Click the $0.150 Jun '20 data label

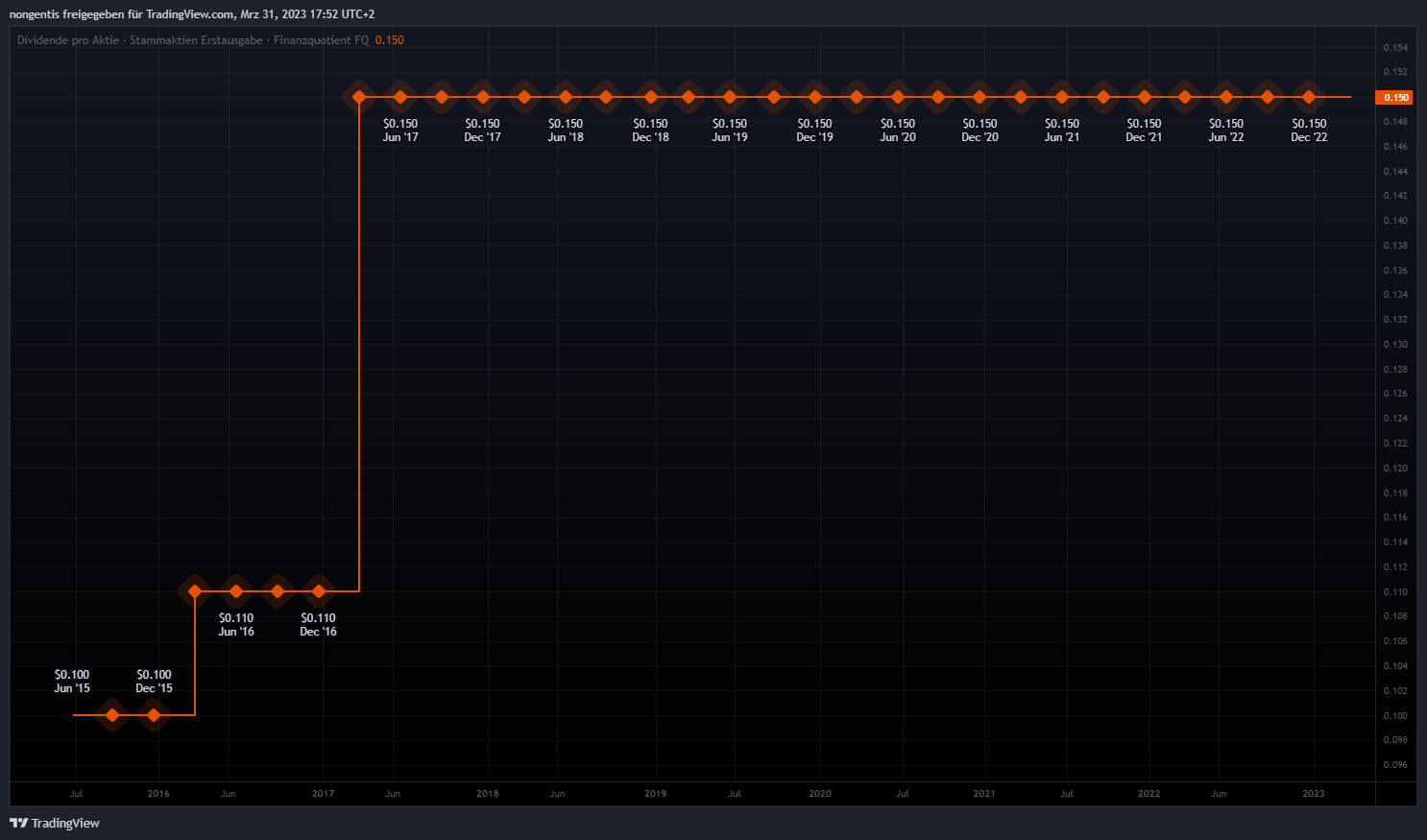click(898, 130)
